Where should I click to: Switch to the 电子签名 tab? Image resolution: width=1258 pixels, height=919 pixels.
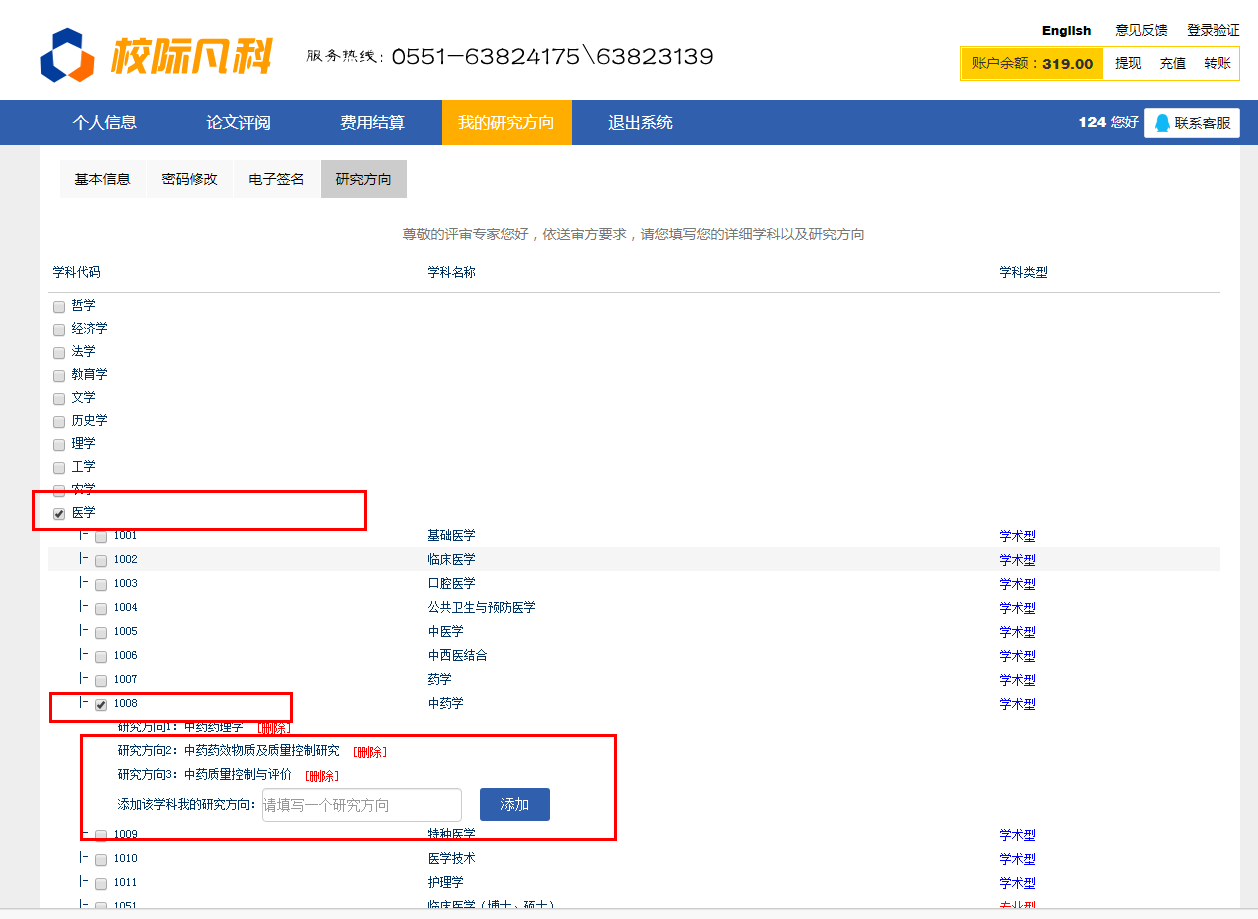[x=276, y=179]
